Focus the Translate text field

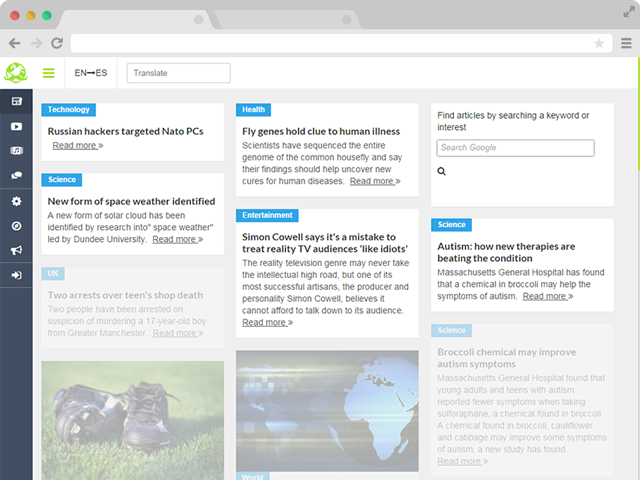click(179, 73)
